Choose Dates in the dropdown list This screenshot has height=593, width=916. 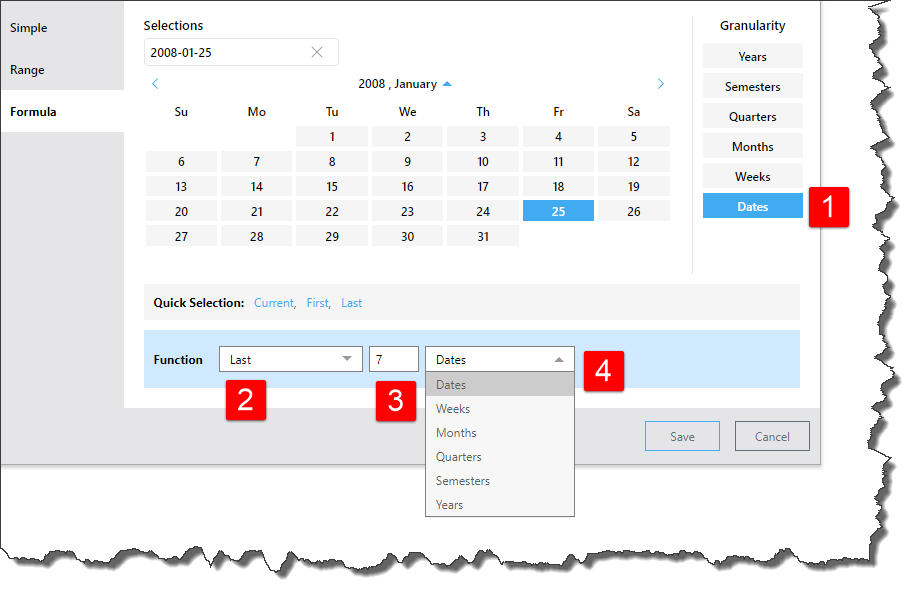(499, 384)
